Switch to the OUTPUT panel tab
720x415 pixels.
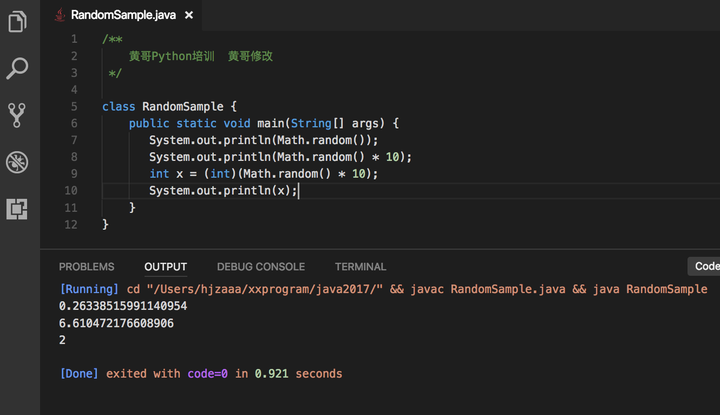pyautogui.click(x=165, y=267)
